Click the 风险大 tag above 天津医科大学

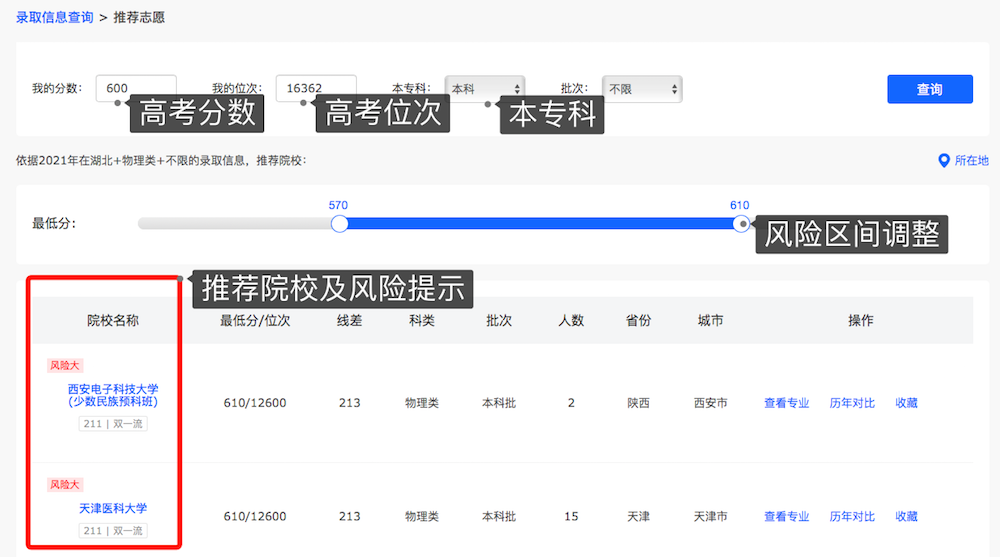66,485
